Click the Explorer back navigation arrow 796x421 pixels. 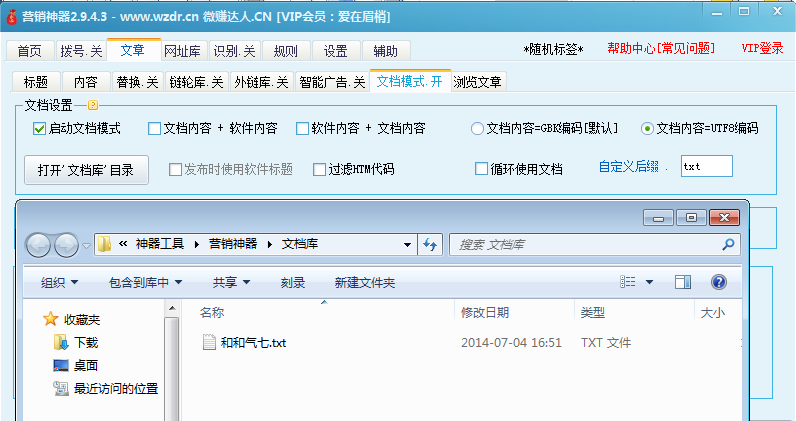(38, 245)
